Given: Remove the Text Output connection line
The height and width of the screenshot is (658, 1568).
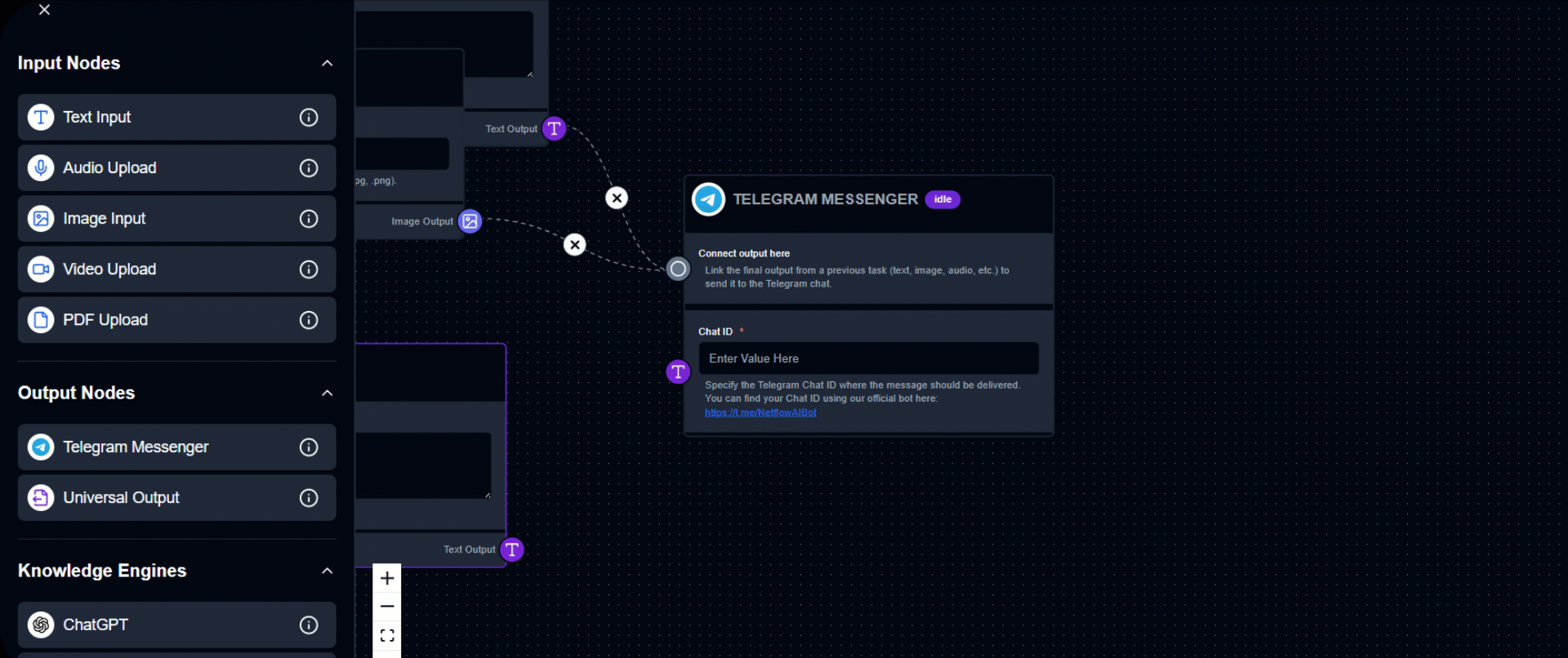Looking at the screenshot, I should point(617,198).
